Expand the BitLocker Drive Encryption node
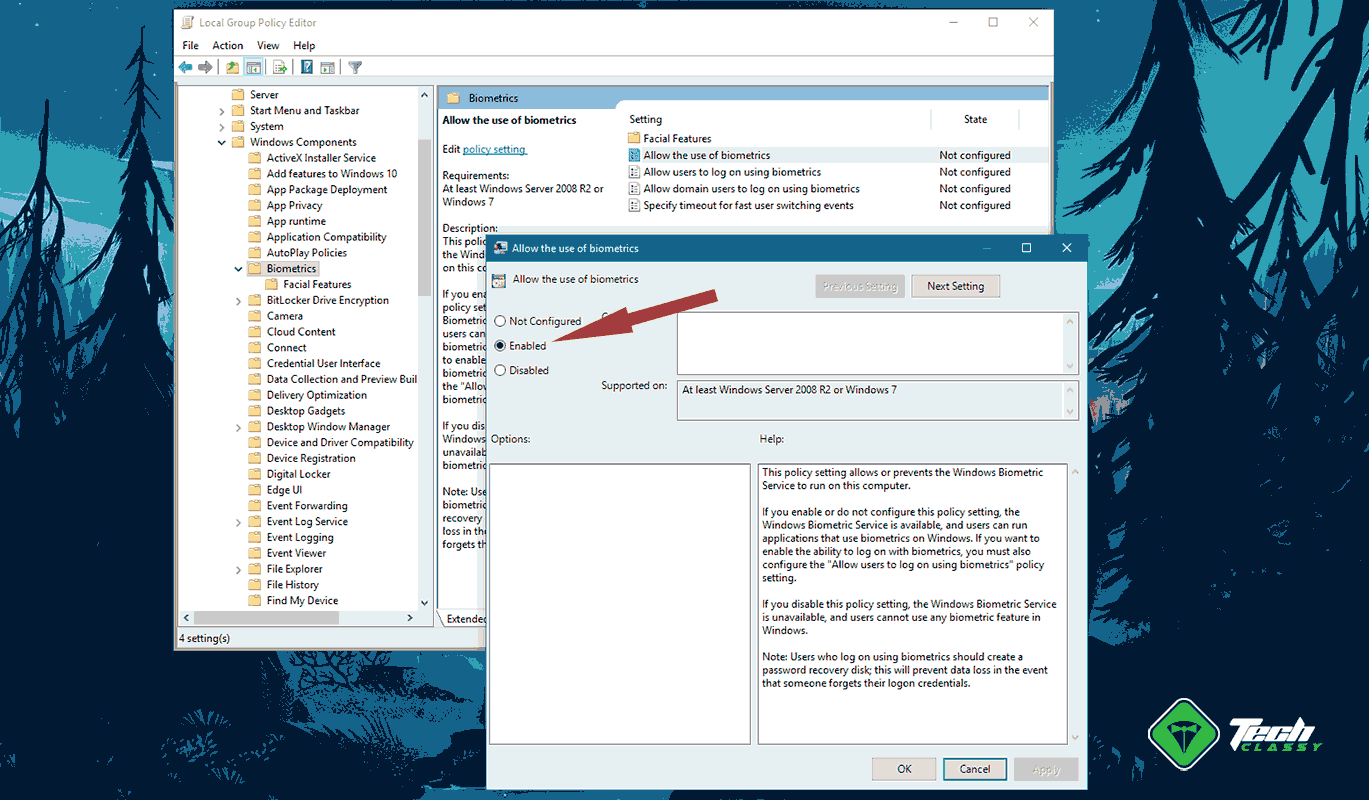This screenshot has height=800, width=1369. click(x=238, y=300)
